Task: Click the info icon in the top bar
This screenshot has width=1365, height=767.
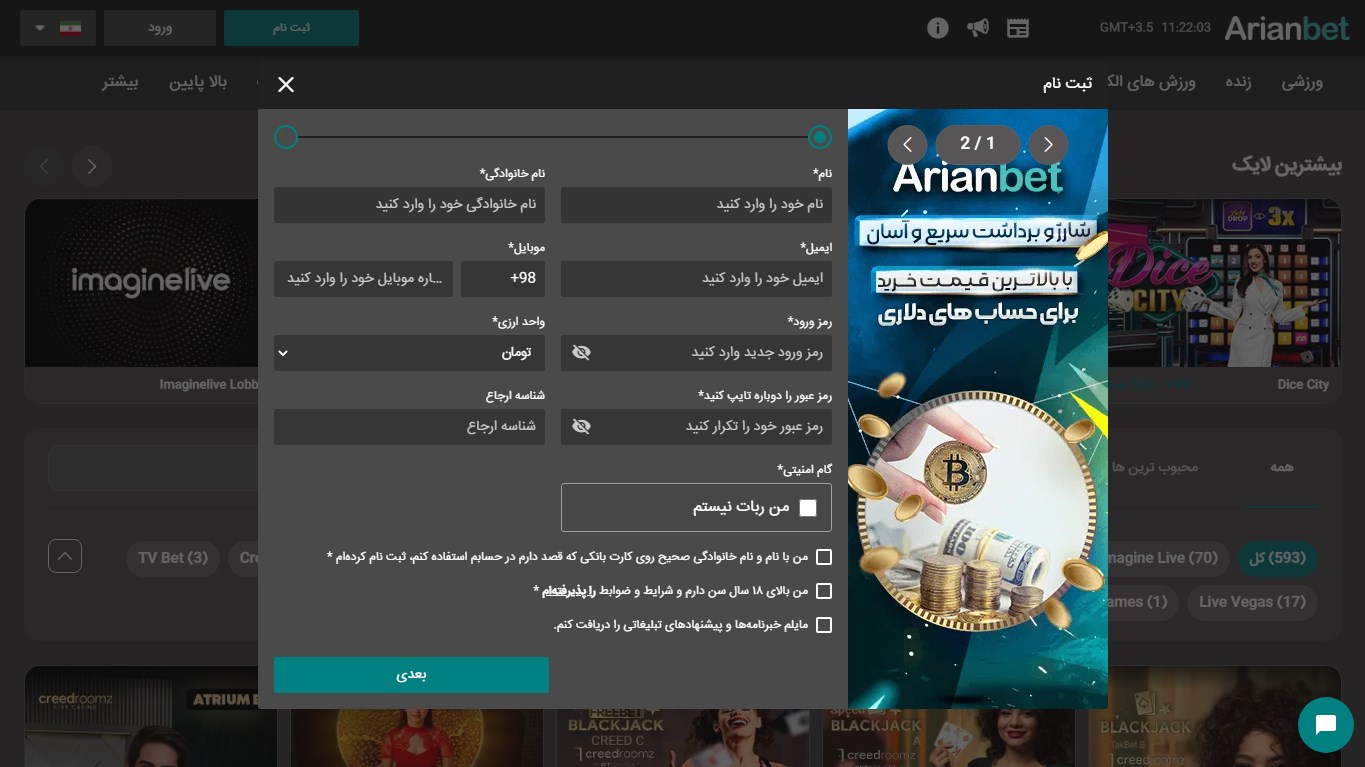Action: [x=938, y=28]
